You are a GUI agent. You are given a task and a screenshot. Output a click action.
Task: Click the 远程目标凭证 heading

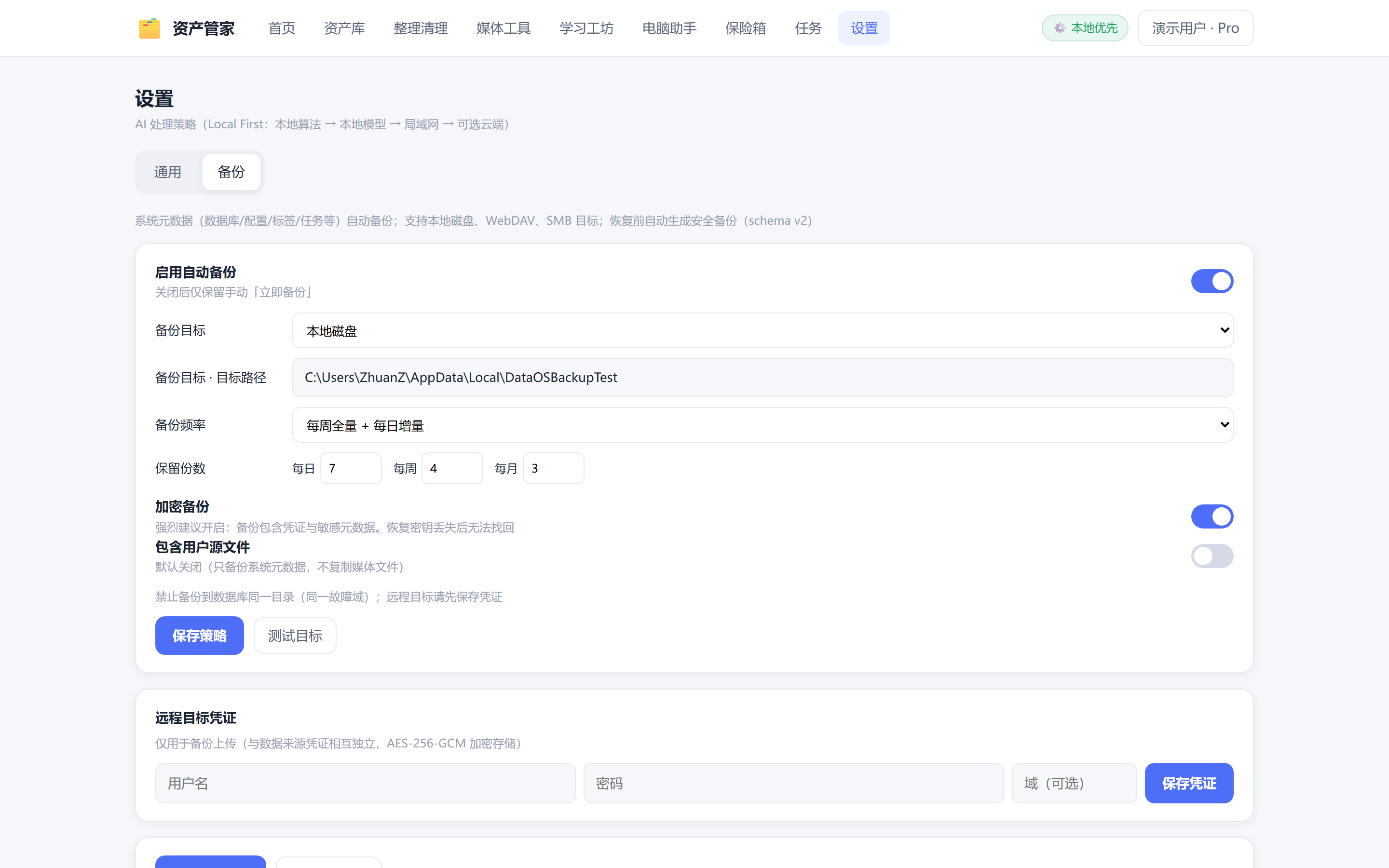click(x=196, y=718)
